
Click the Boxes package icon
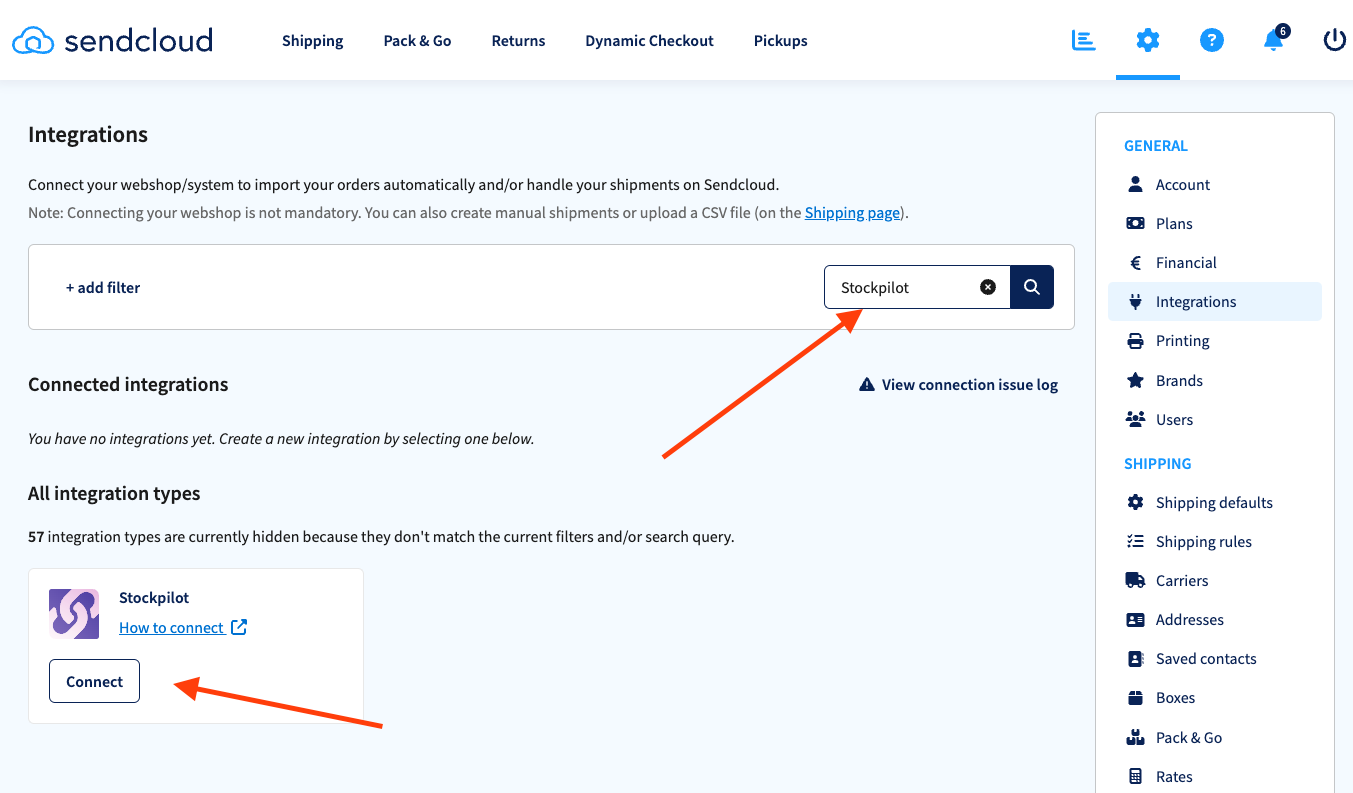(1135, 698)
